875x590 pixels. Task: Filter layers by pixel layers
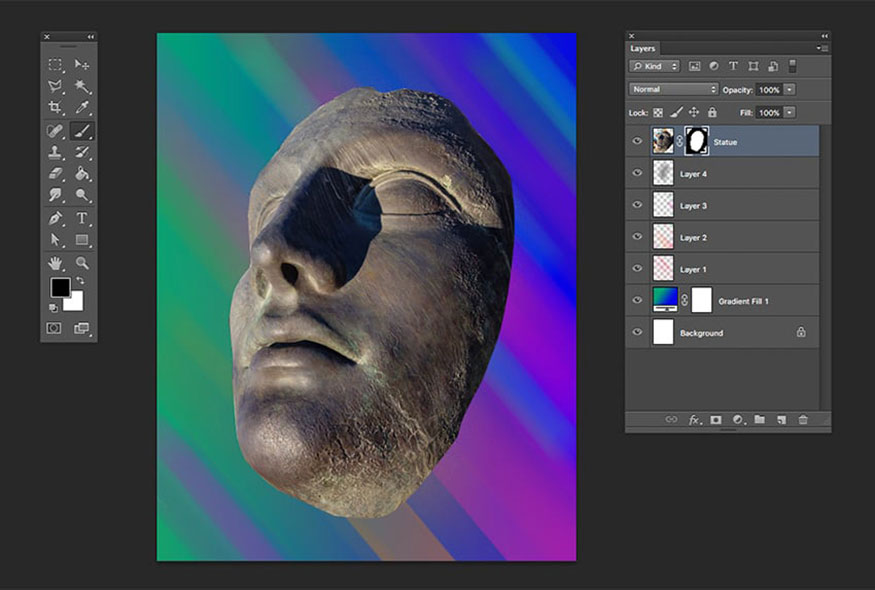[694, 66]
